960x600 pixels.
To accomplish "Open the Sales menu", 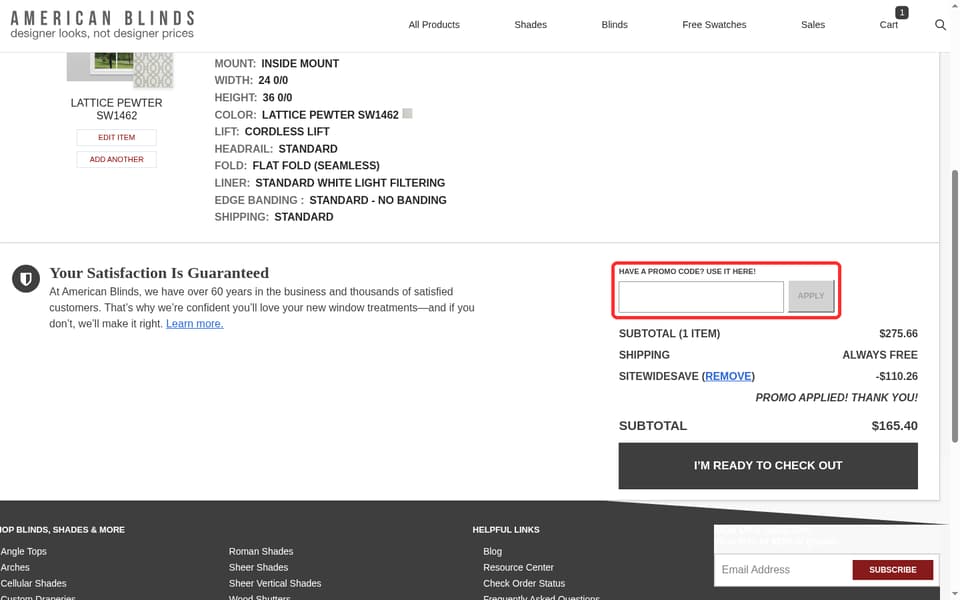I will pos(812,24).
